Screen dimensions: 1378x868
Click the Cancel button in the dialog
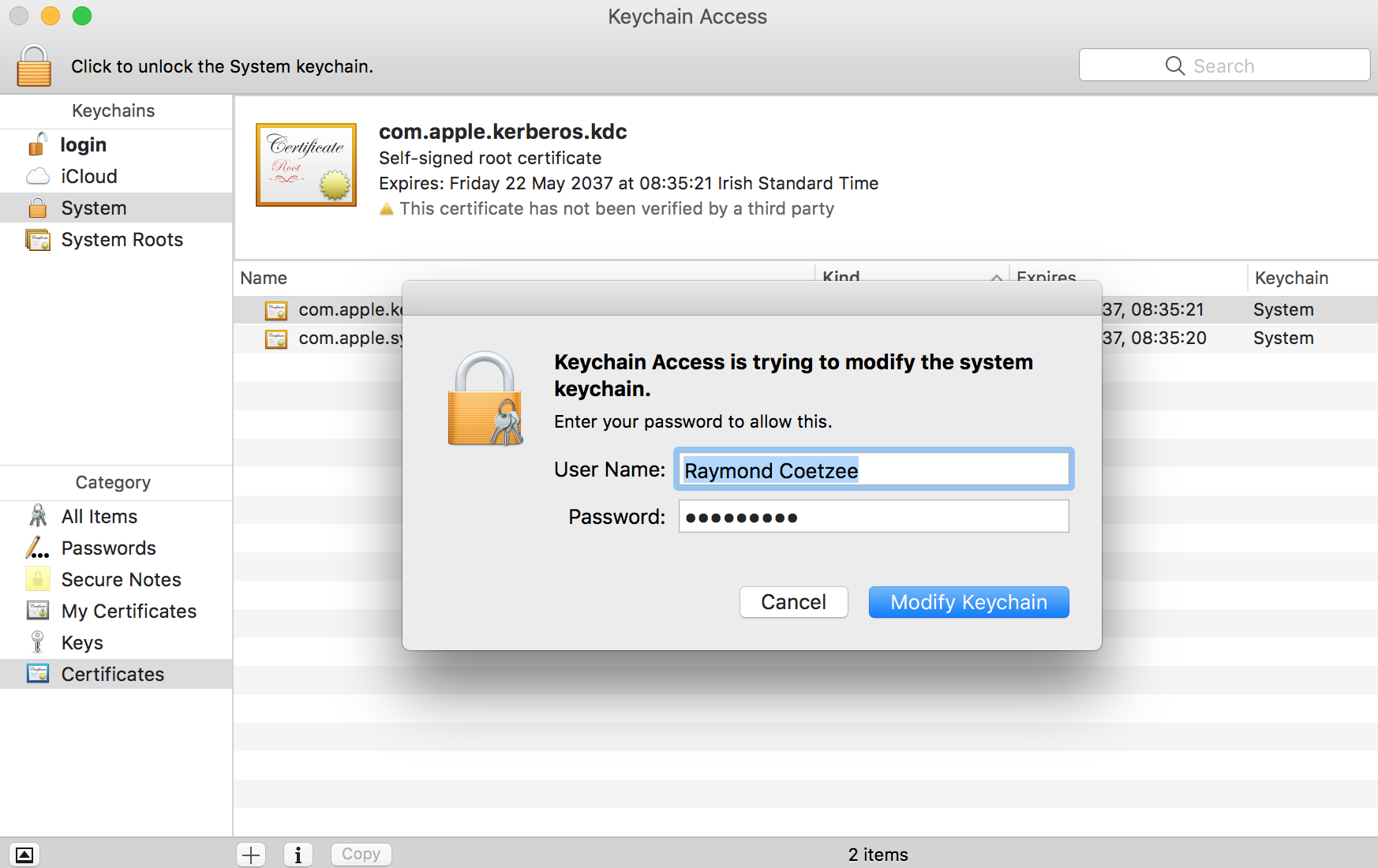pos(793,601)
